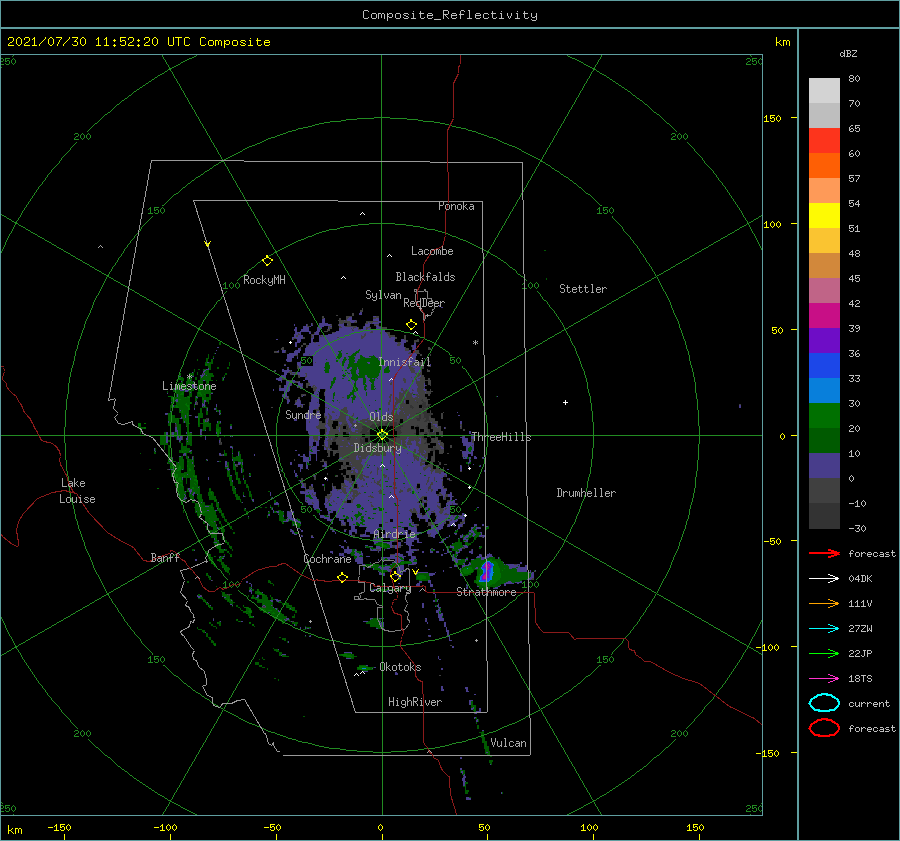Click the ThreeHills label

[501, 437]
